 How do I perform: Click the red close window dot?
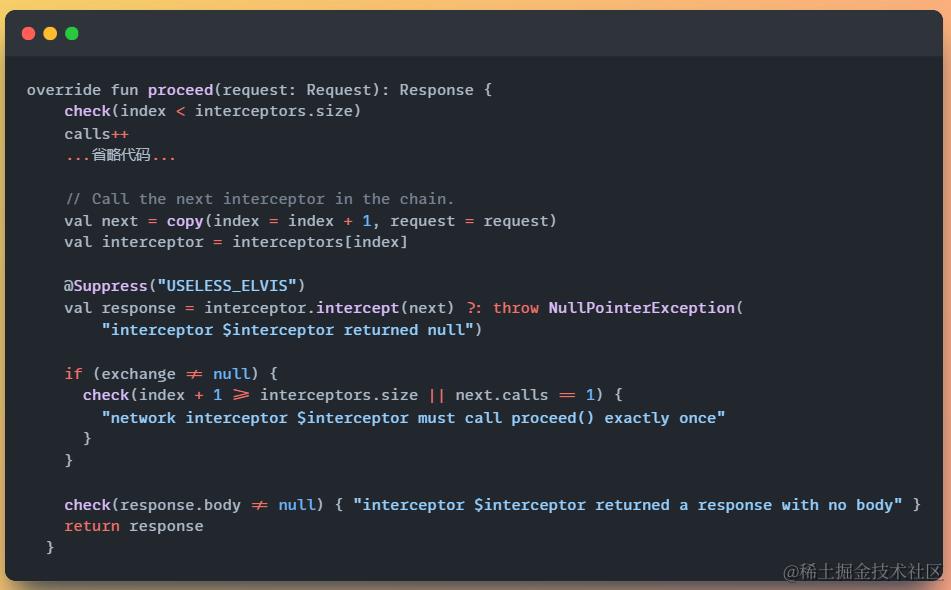(29, 33)
